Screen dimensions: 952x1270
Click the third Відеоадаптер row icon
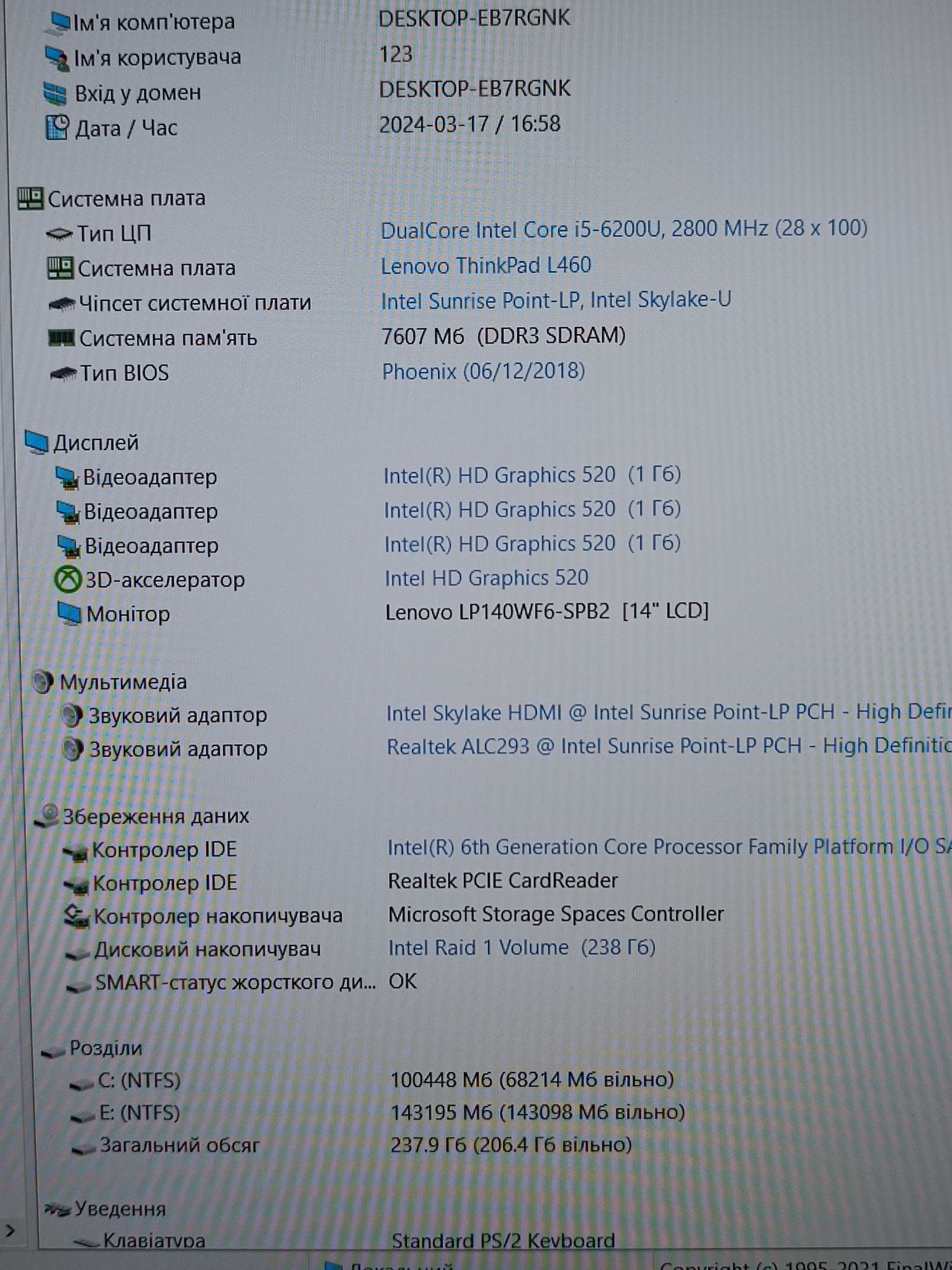point(69,546)
